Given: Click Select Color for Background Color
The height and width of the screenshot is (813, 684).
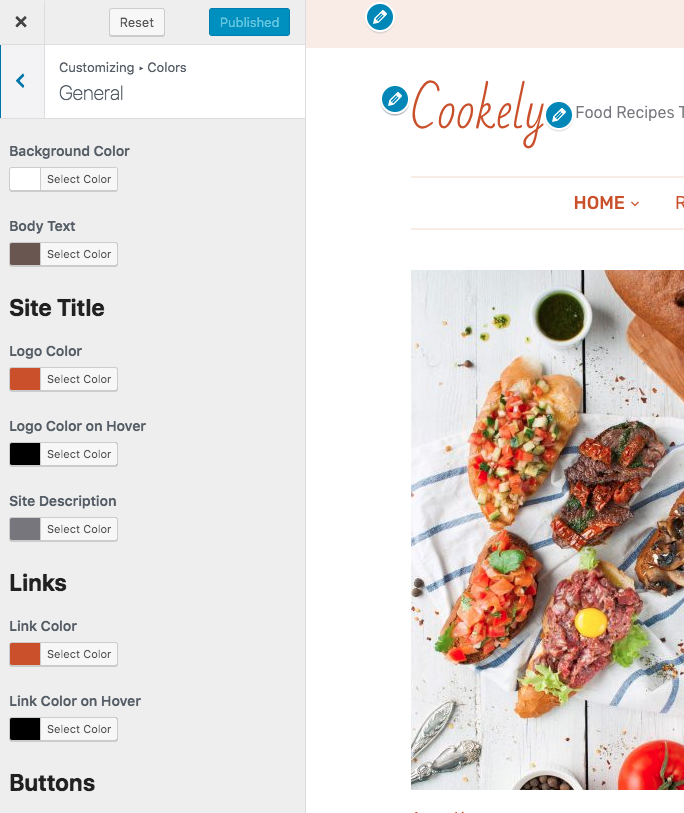Looking at the screenshot, I should pyautogui.click(x=79, y=179).
